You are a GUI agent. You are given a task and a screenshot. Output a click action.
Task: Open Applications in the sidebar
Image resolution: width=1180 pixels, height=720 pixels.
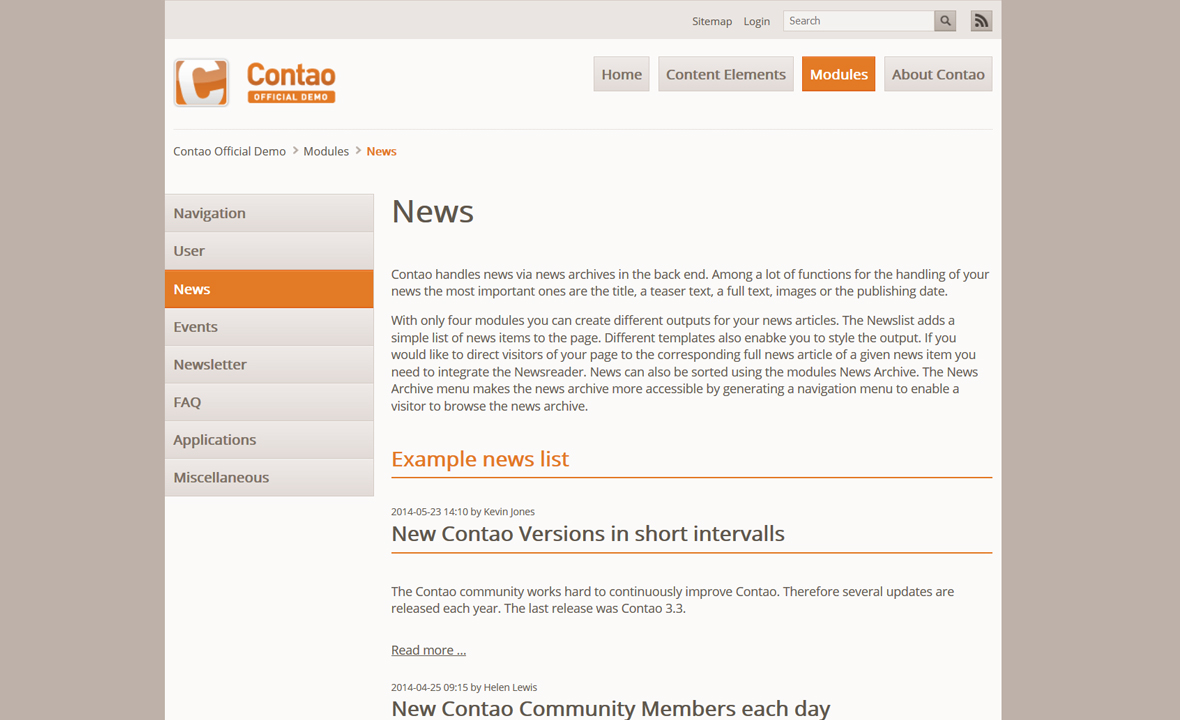269,439
